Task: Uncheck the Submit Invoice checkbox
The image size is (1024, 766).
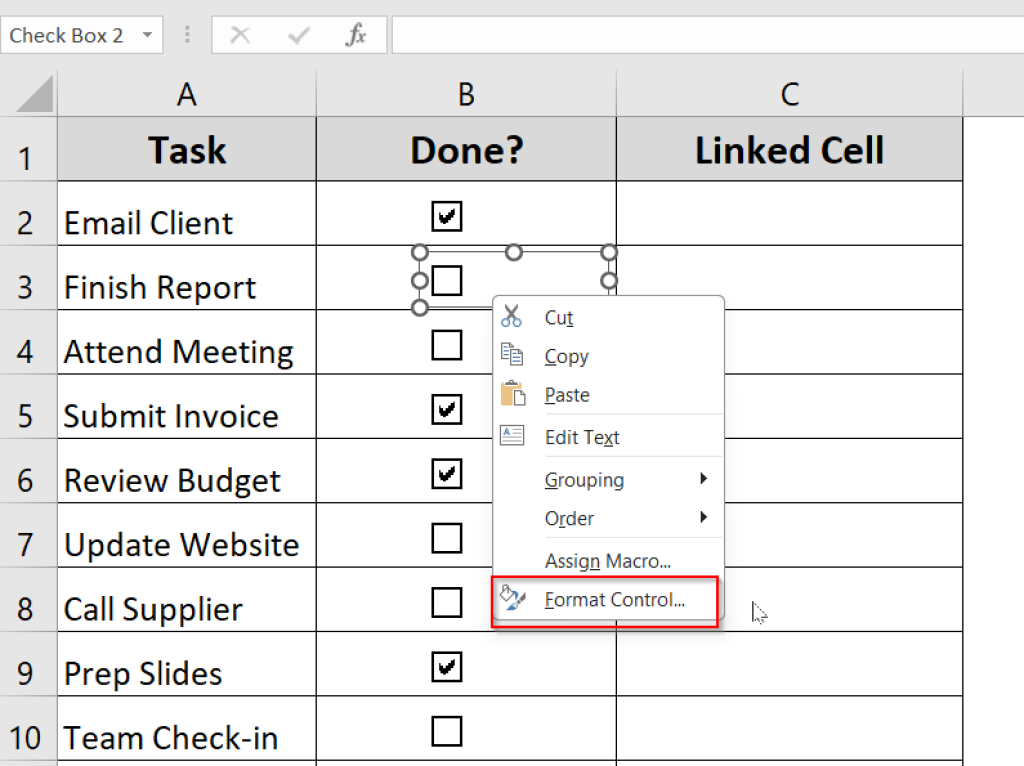Action: pos(446,409)
